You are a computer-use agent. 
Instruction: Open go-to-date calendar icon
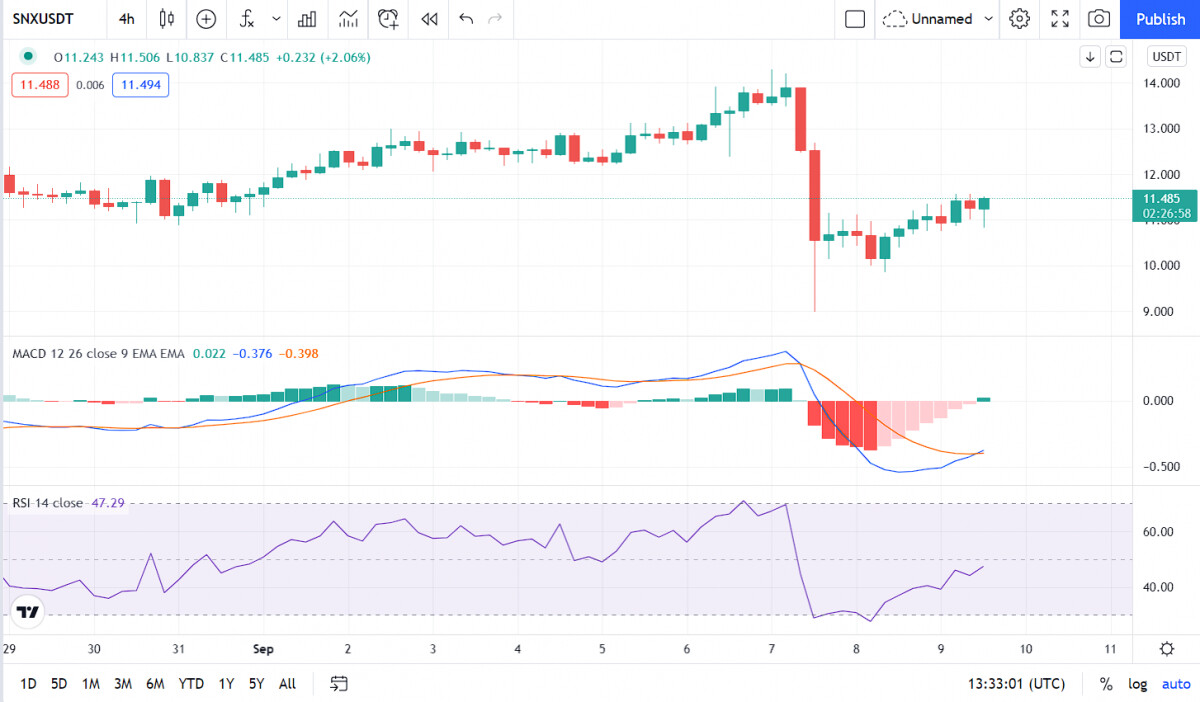click(x=339, y=684)
